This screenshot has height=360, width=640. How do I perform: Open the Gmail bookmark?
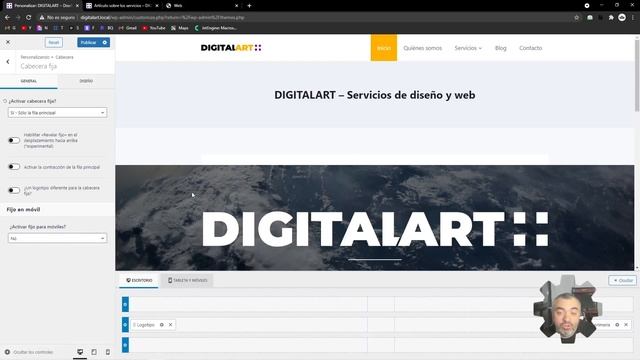coord(128,28)
